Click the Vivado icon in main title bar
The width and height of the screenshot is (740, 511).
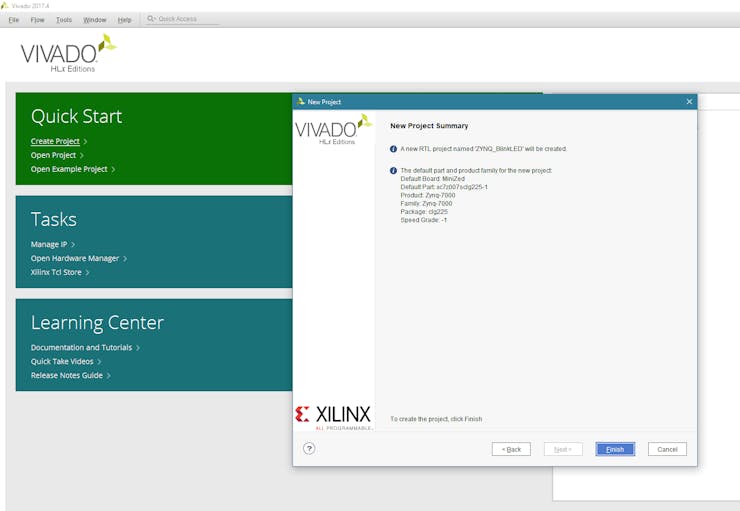coord(4,6)
